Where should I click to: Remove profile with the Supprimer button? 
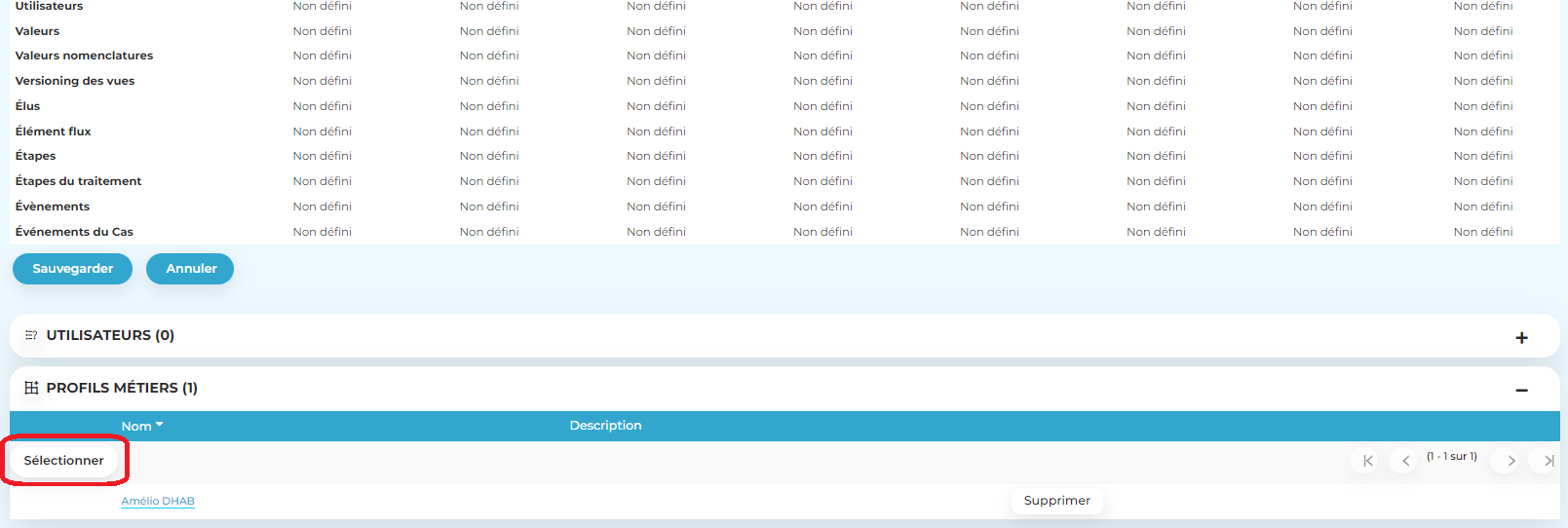[1056, 501]
